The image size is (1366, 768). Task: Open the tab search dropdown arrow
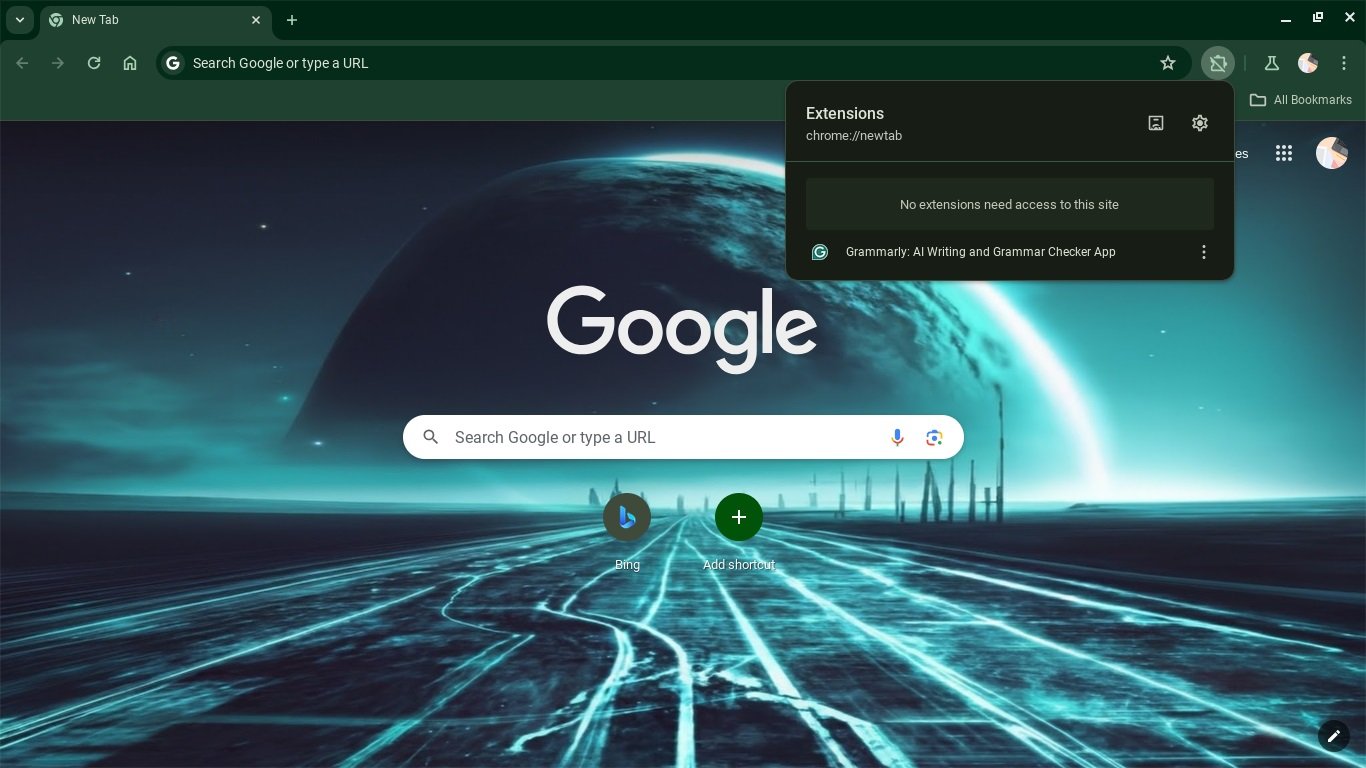pos(19,20)
